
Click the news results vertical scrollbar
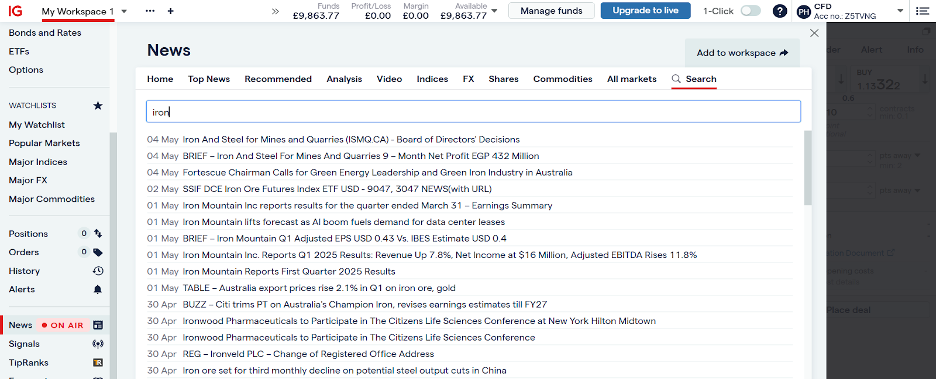(808, 168)
